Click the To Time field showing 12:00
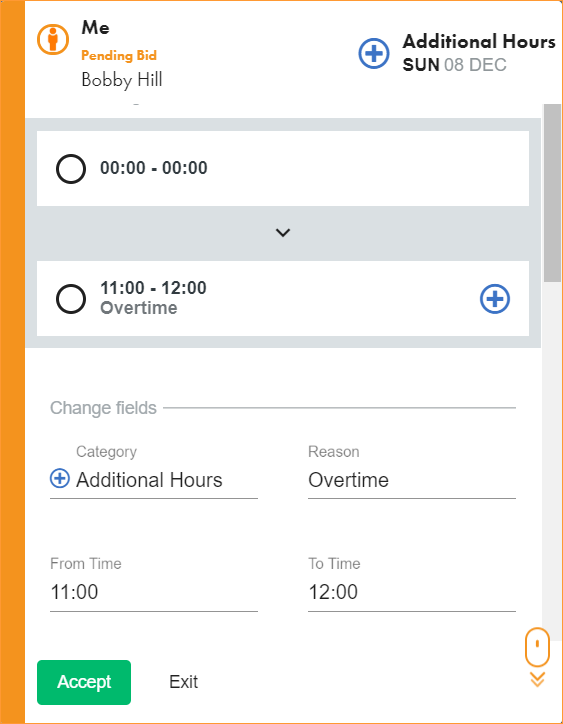The width and height of the screenshot is (563, 724). click(x=412, y=592)
